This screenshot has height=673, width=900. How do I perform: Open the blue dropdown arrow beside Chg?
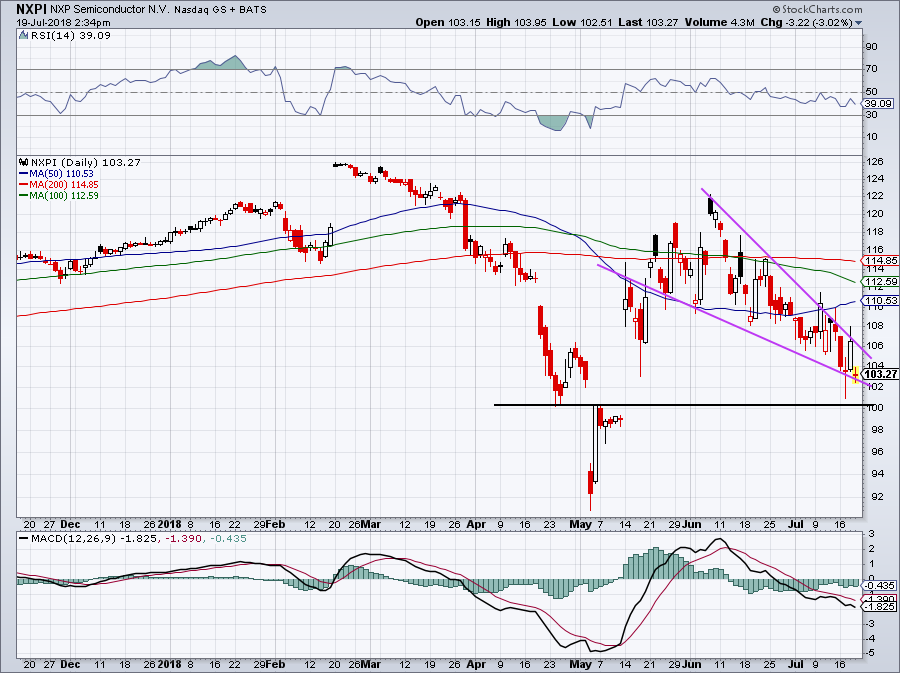click(x=859, y=23)
